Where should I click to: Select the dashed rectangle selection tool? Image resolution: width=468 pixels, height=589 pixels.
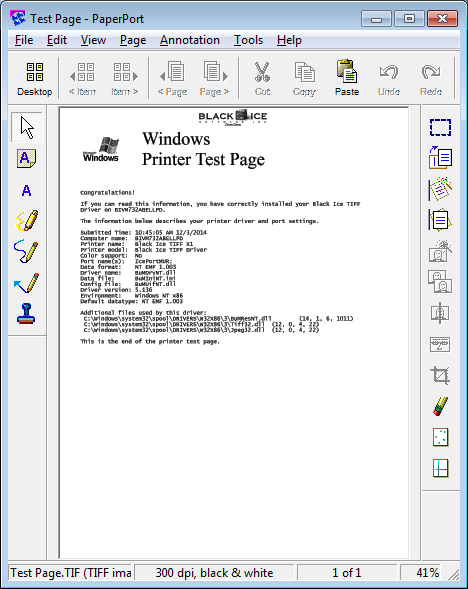click(x=440, y=127)
